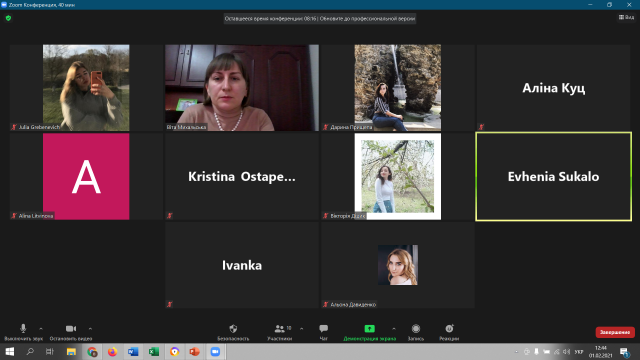This screenshot has height=360, width=640.
Task: Select Julia Grebenevich video tile
Action: click(86, 88)
